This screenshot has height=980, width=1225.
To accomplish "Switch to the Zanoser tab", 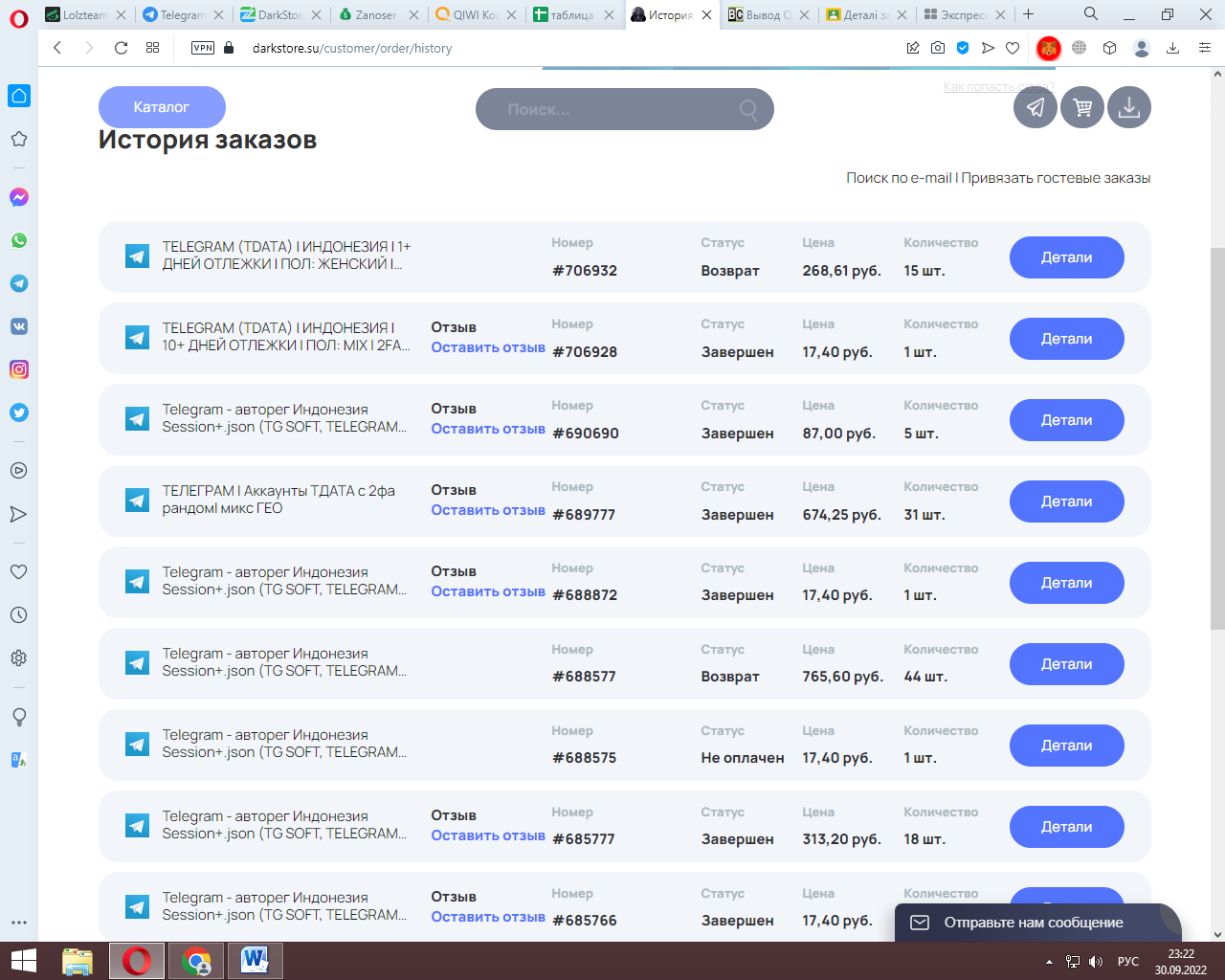I will tap(378, 14).
